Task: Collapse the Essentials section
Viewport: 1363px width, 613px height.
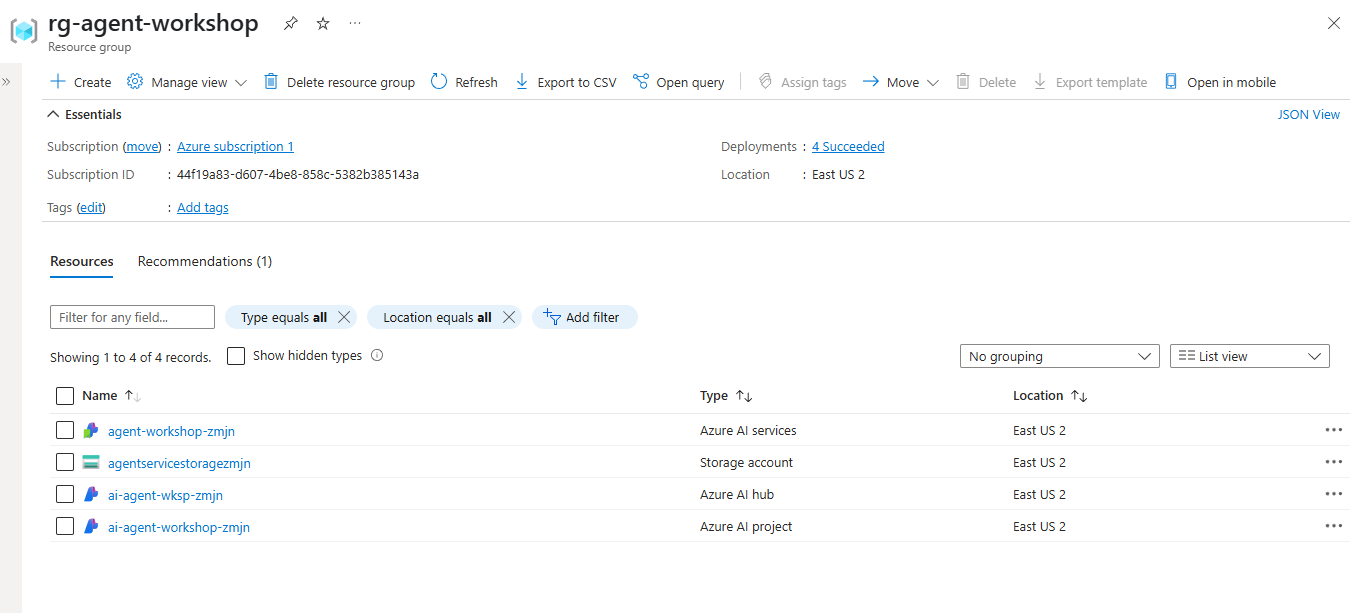Action: 54,114
